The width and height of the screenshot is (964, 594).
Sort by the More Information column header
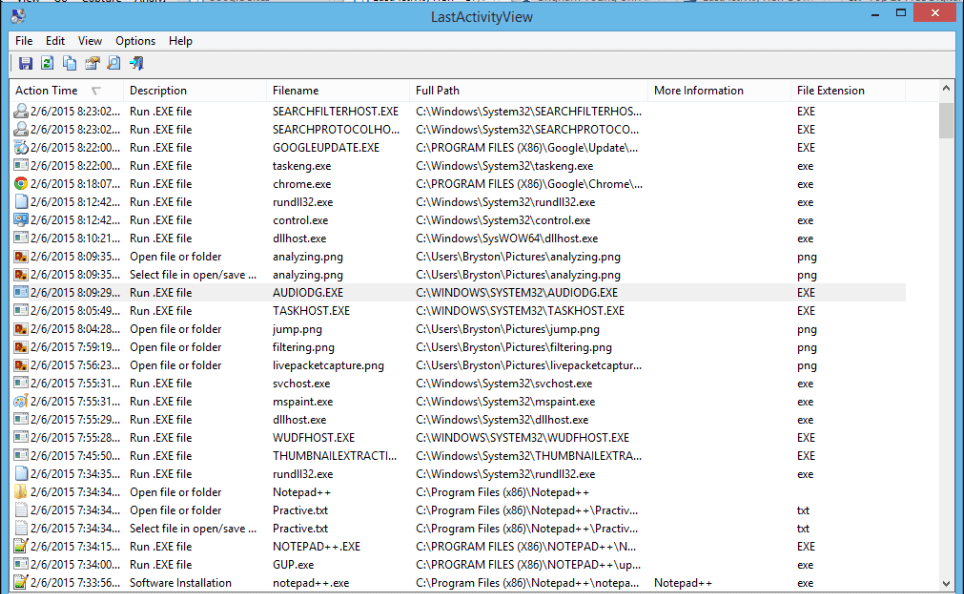719,90
